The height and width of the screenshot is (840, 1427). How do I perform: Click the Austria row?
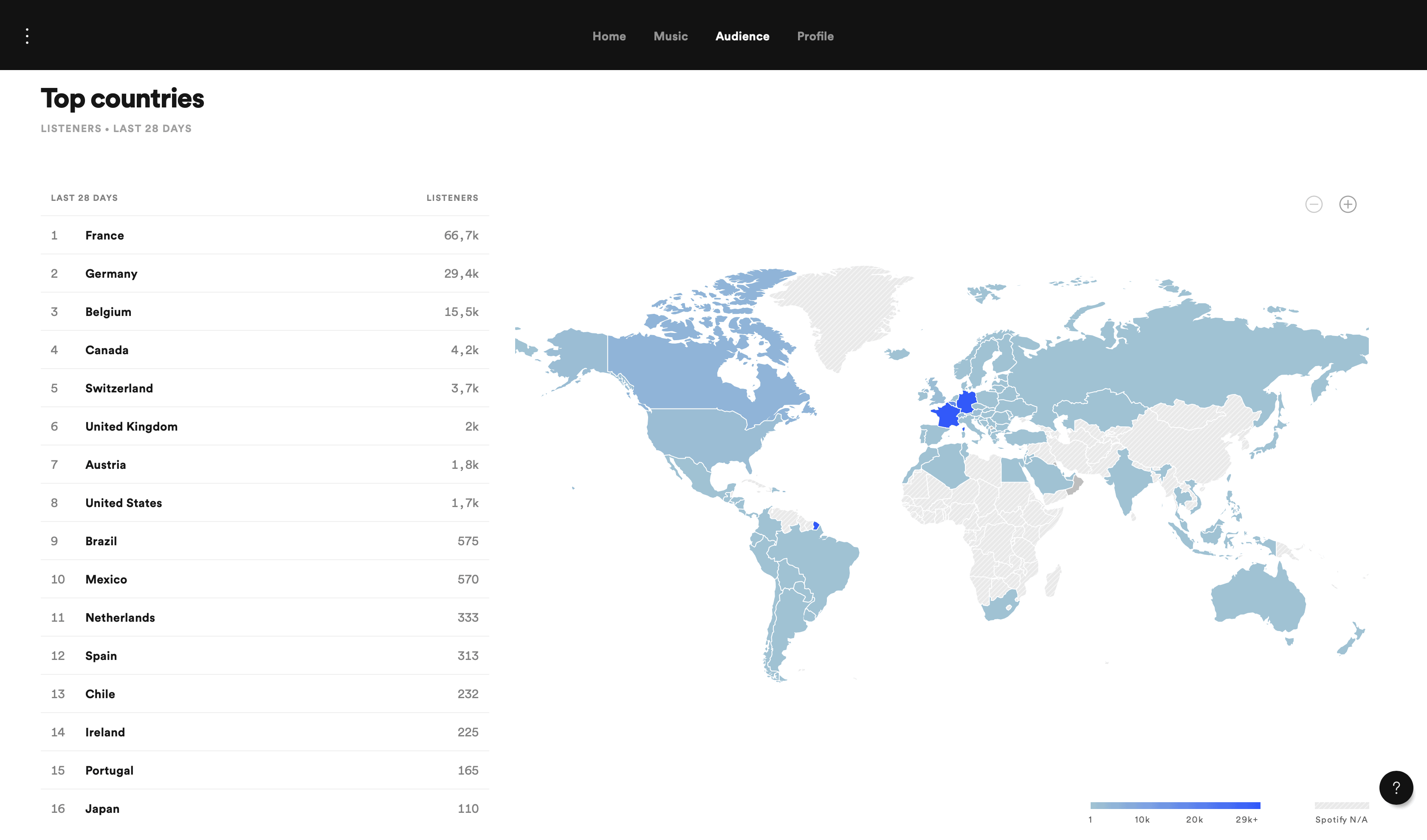coord(265,464)
